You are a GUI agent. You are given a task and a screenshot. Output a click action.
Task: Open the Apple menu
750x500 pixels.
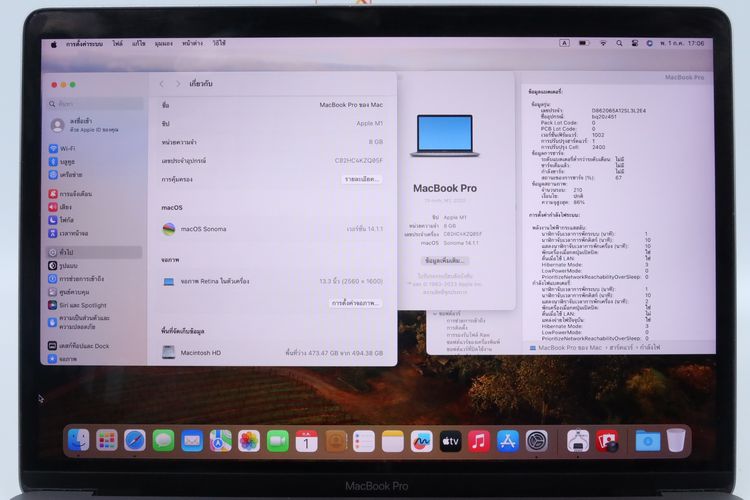pyautogui.click(x=54, y=44)
